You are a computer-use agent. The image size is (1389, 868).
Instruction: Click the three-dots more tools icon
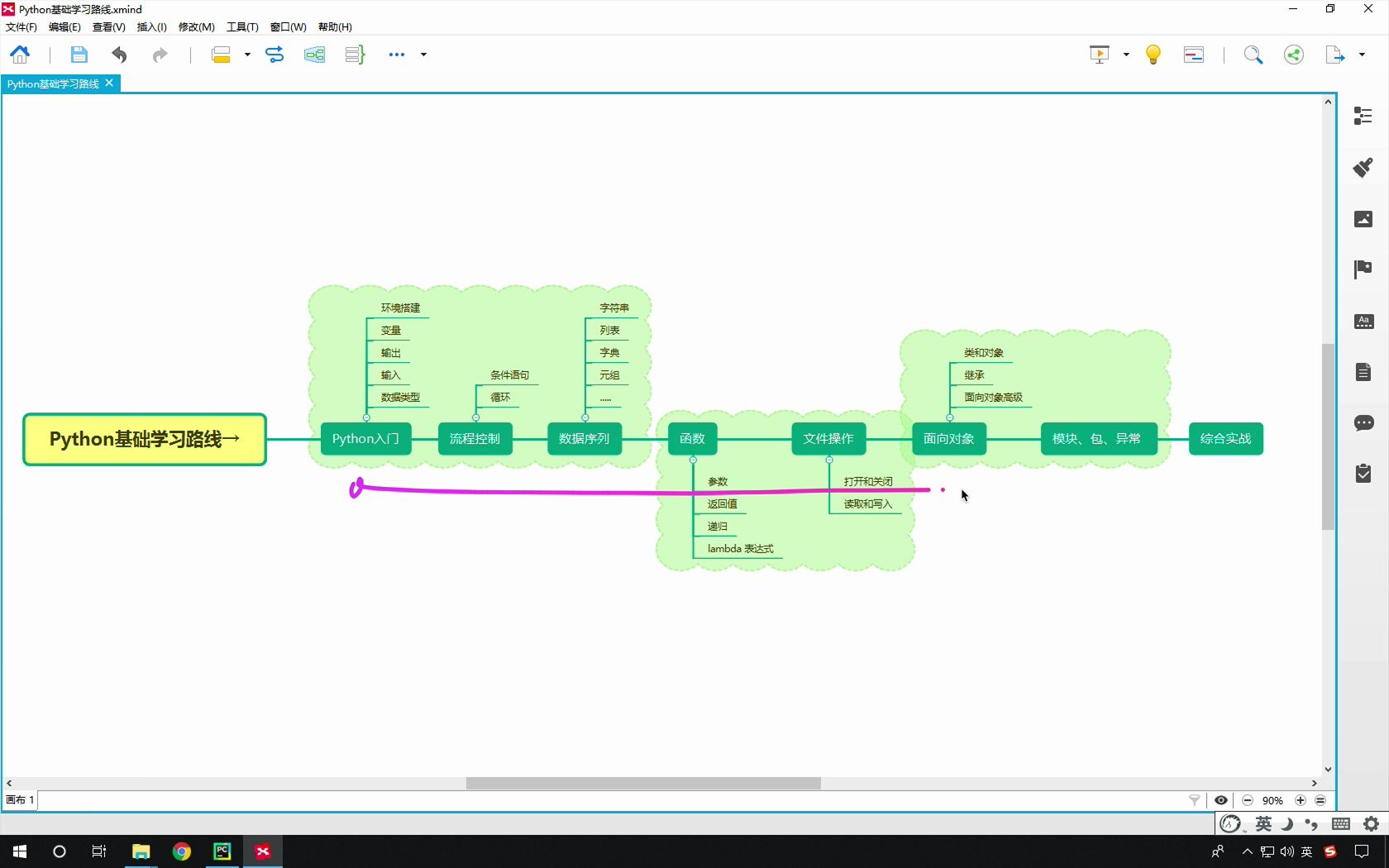click(x=397, y=55)
